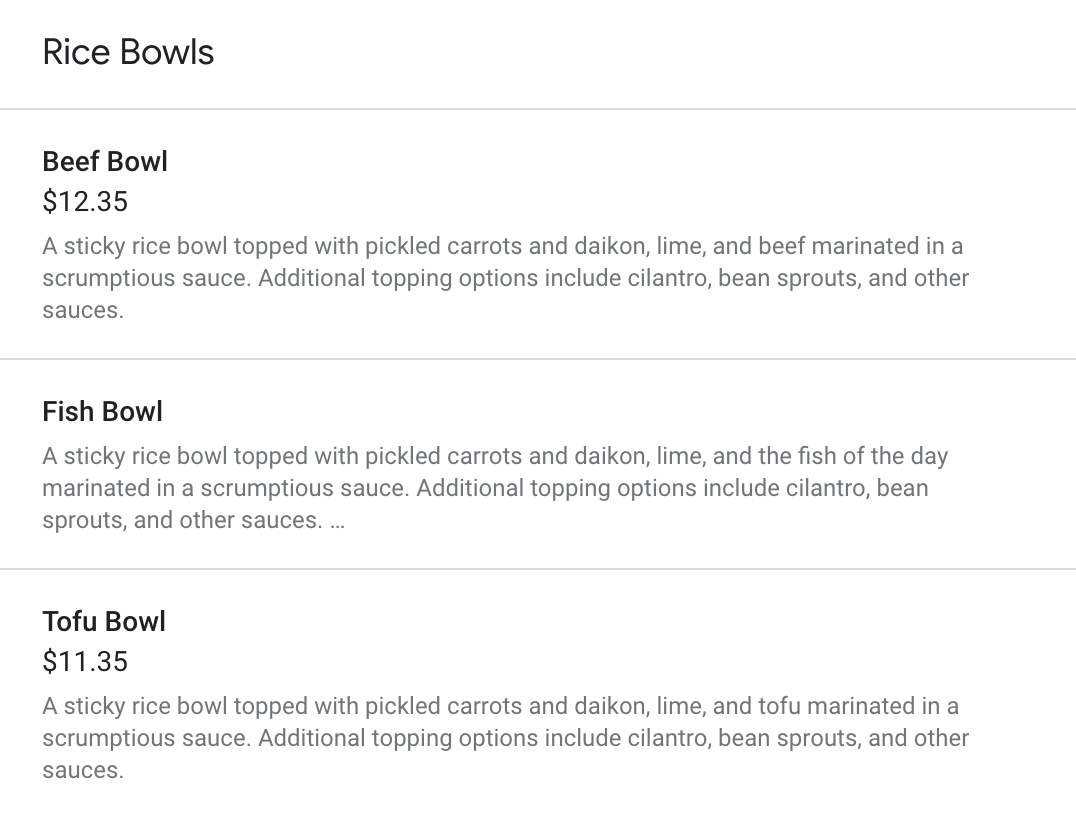This screenshot has height=816, width=1076.
Task: Click "sprouts, and other sauces." under Fish Bowl
Action: click(x=182, y=520)
